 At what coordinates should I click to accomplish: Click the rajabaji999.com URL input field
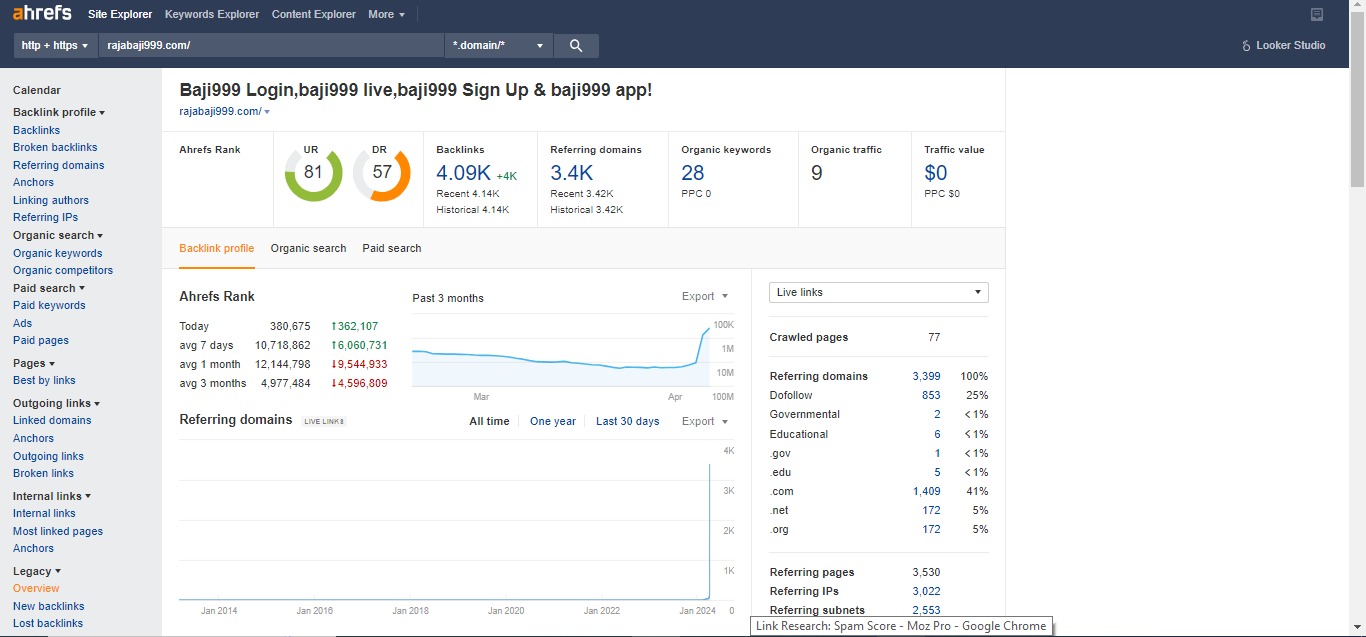[270, 46]
